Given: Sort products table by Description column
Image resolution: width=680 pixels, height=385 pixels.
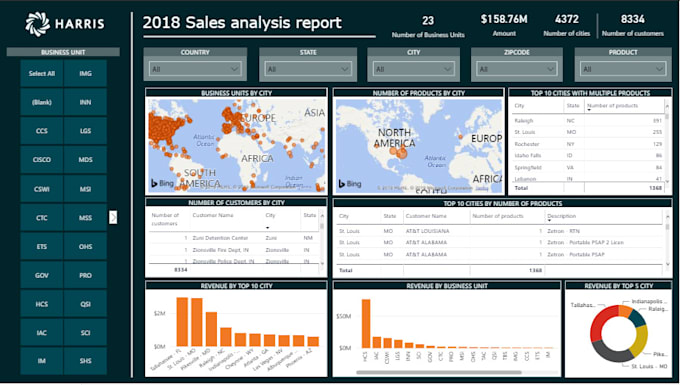Looking at the screenshot, I should [x=562, y=216].
